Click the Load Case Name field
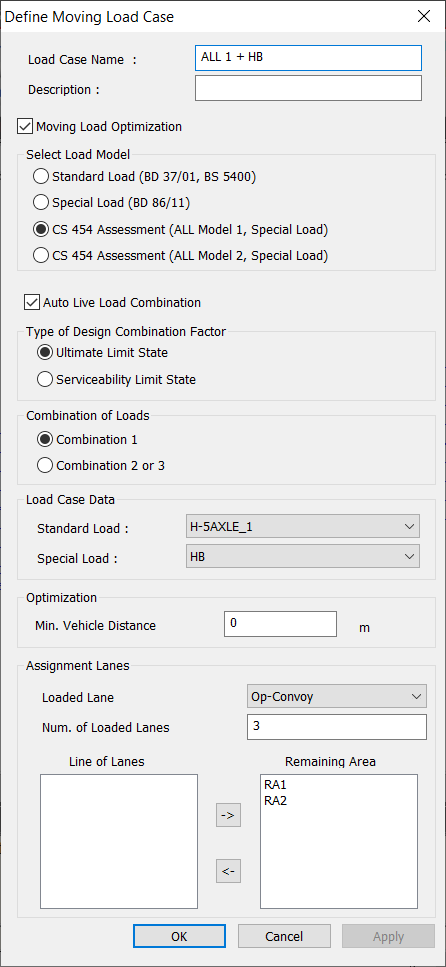 coord(308,58)
